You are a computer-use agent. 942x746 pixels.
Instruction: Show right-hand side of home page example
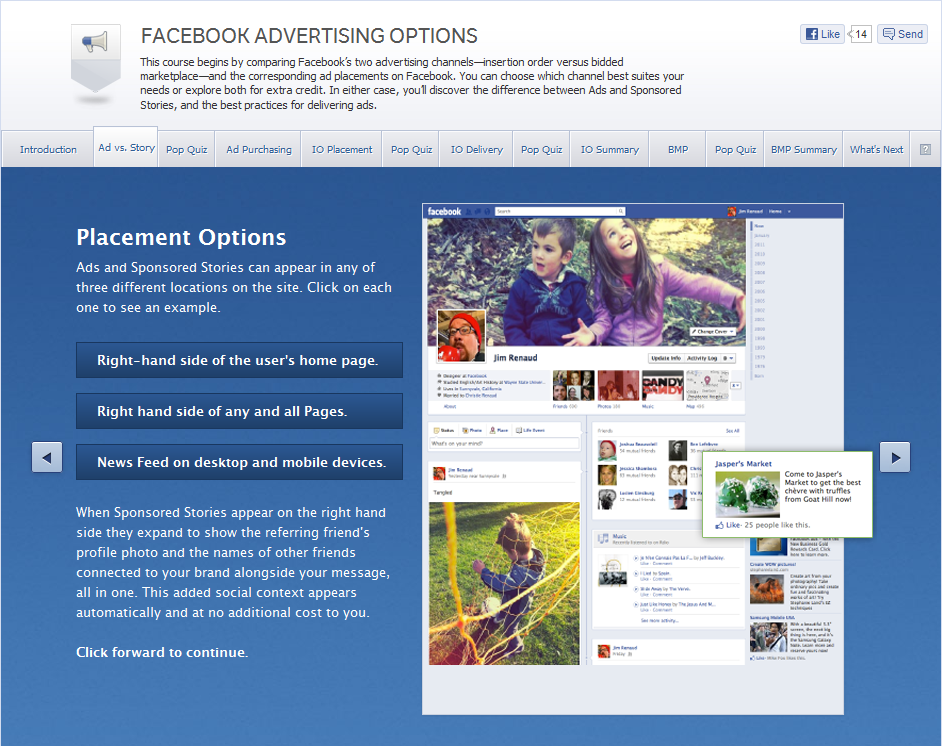239,360
